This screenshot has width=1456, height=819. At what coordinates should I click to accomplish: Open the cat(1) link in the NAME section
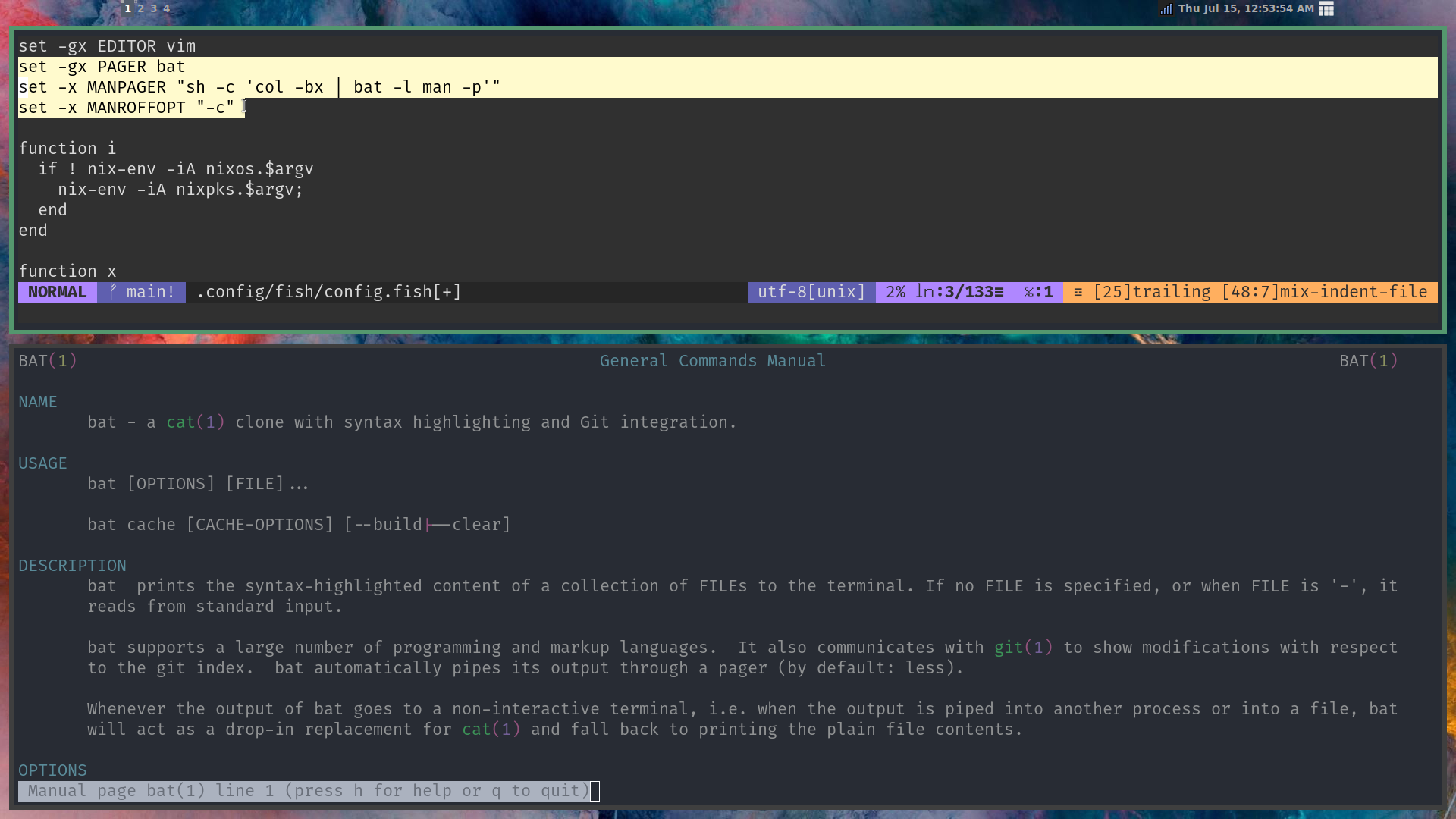[194, 422]
